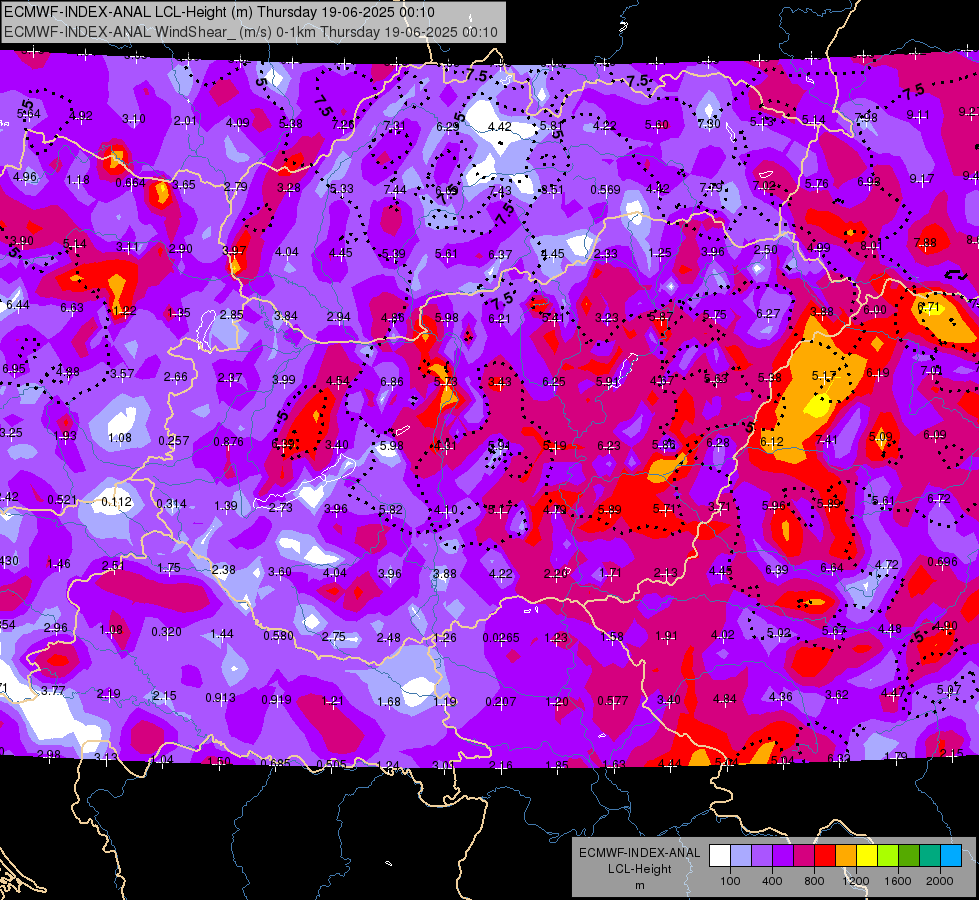The image size is (979, 900).
Task: Click wind shear value 0.320
Action: [167, 631]
